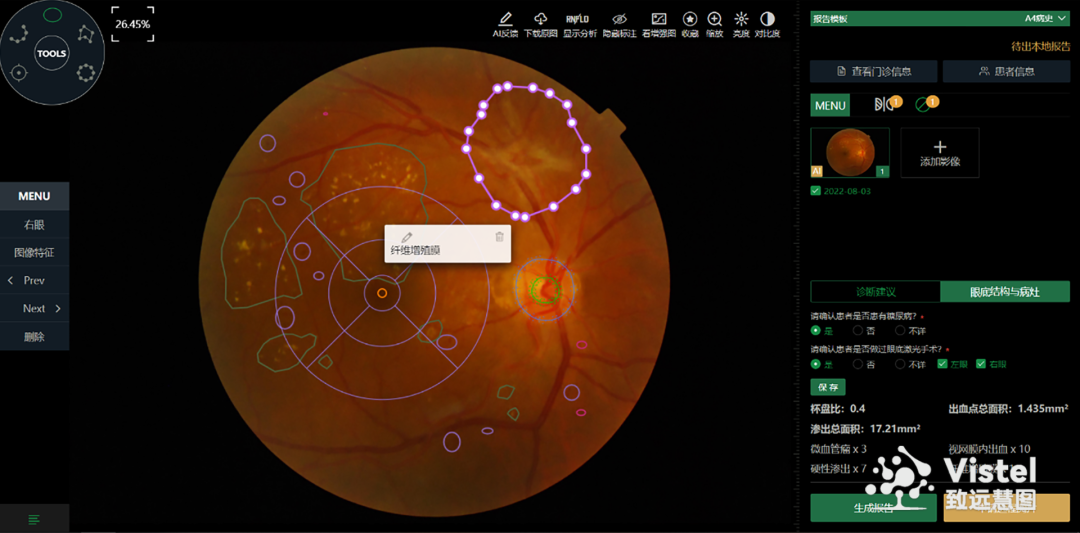Go to the Prev image in left menu
This screenshot has width=1080, height=533.
tap(34, 281)
